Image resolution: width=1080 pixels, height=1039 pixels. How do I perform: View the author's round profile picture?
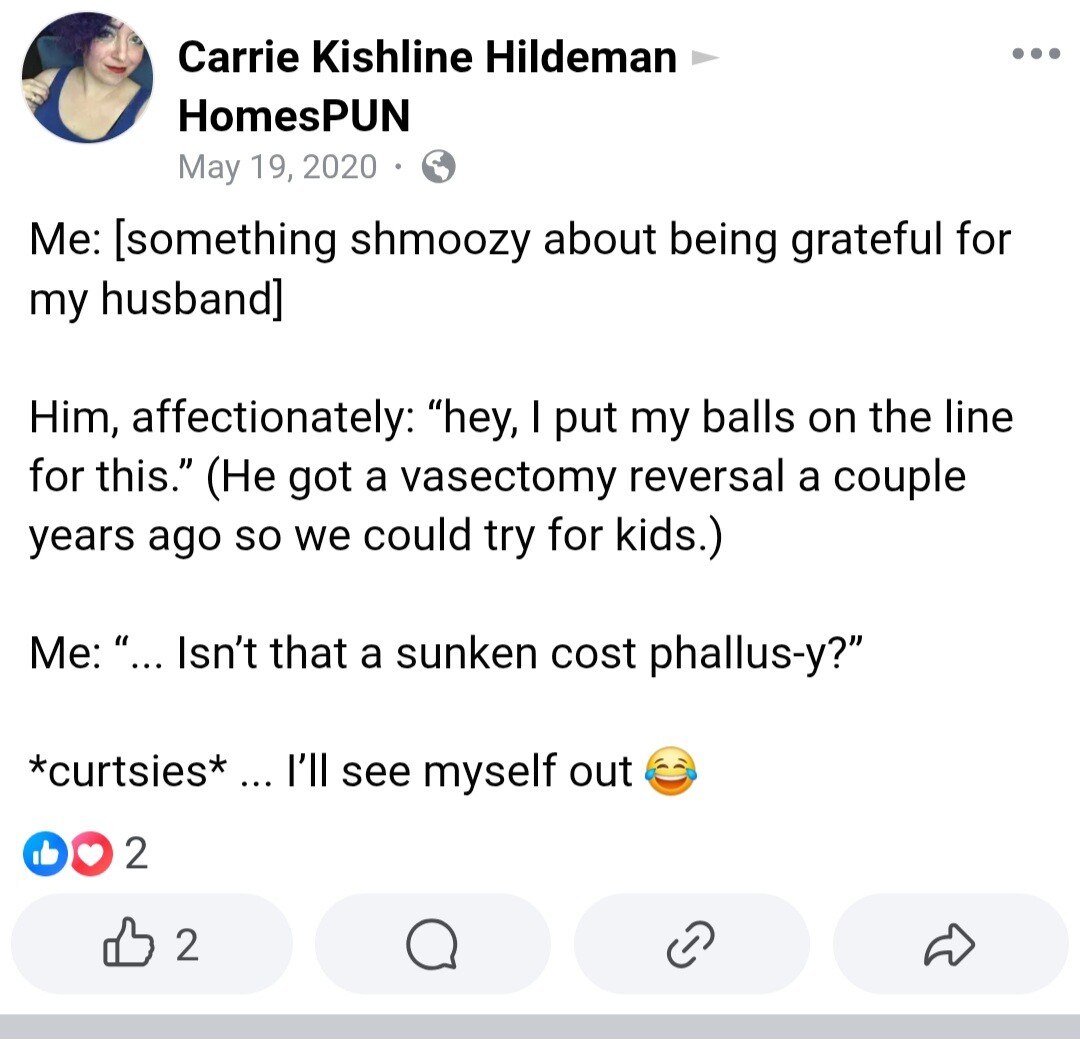tap(87, 78)
